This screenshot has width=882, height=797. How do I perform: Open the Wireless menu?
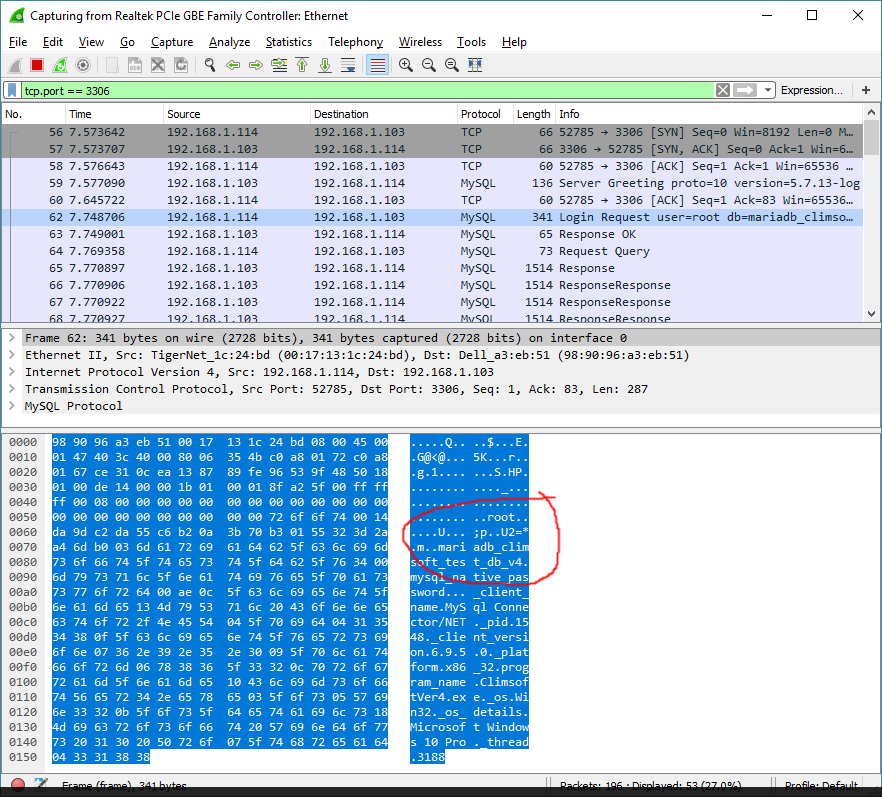point(420,42)
